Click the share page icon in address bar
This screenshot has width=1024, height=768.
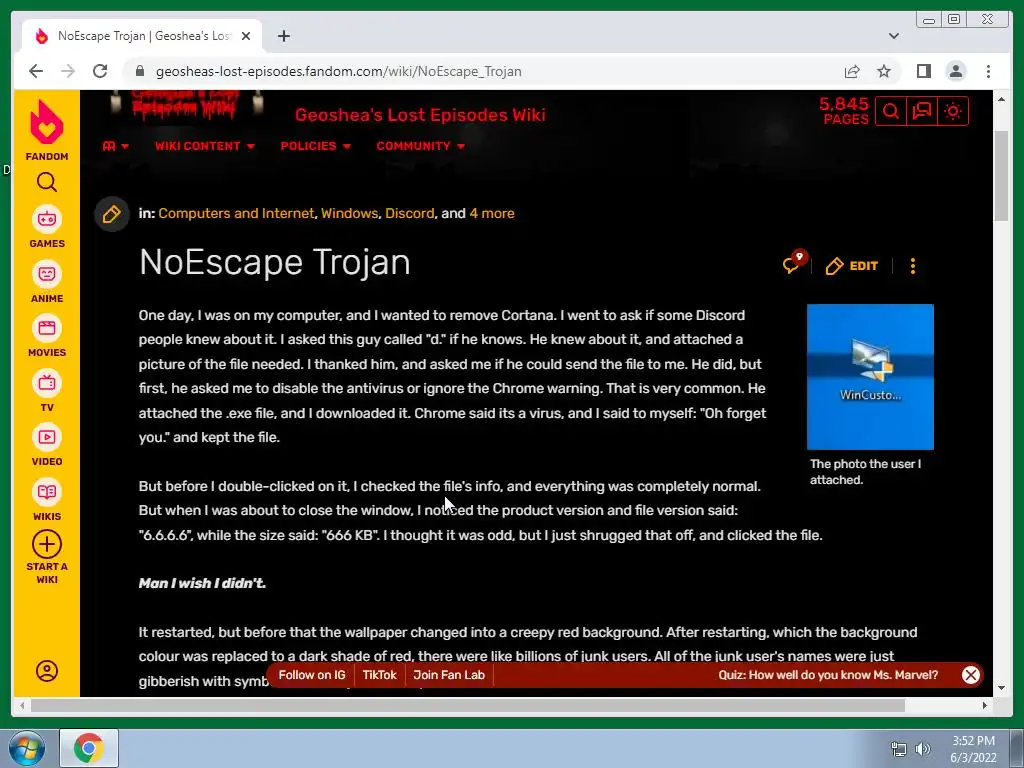pyautogui.click(x=852, y=71)
